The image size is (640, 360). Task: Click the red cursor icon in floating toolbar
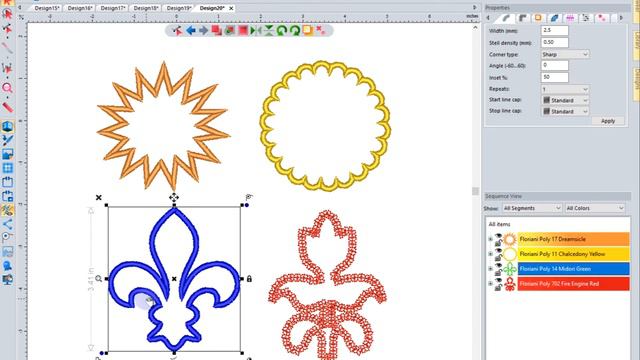coord(177,31)
